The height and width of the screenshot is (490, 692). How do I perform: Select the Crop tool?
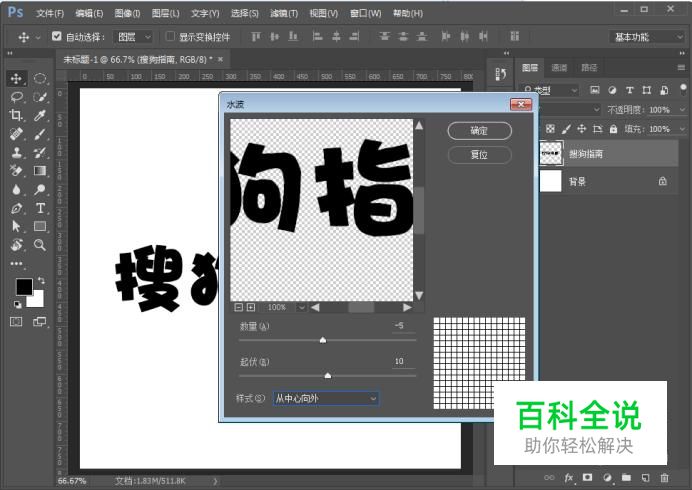pos(16,116)
